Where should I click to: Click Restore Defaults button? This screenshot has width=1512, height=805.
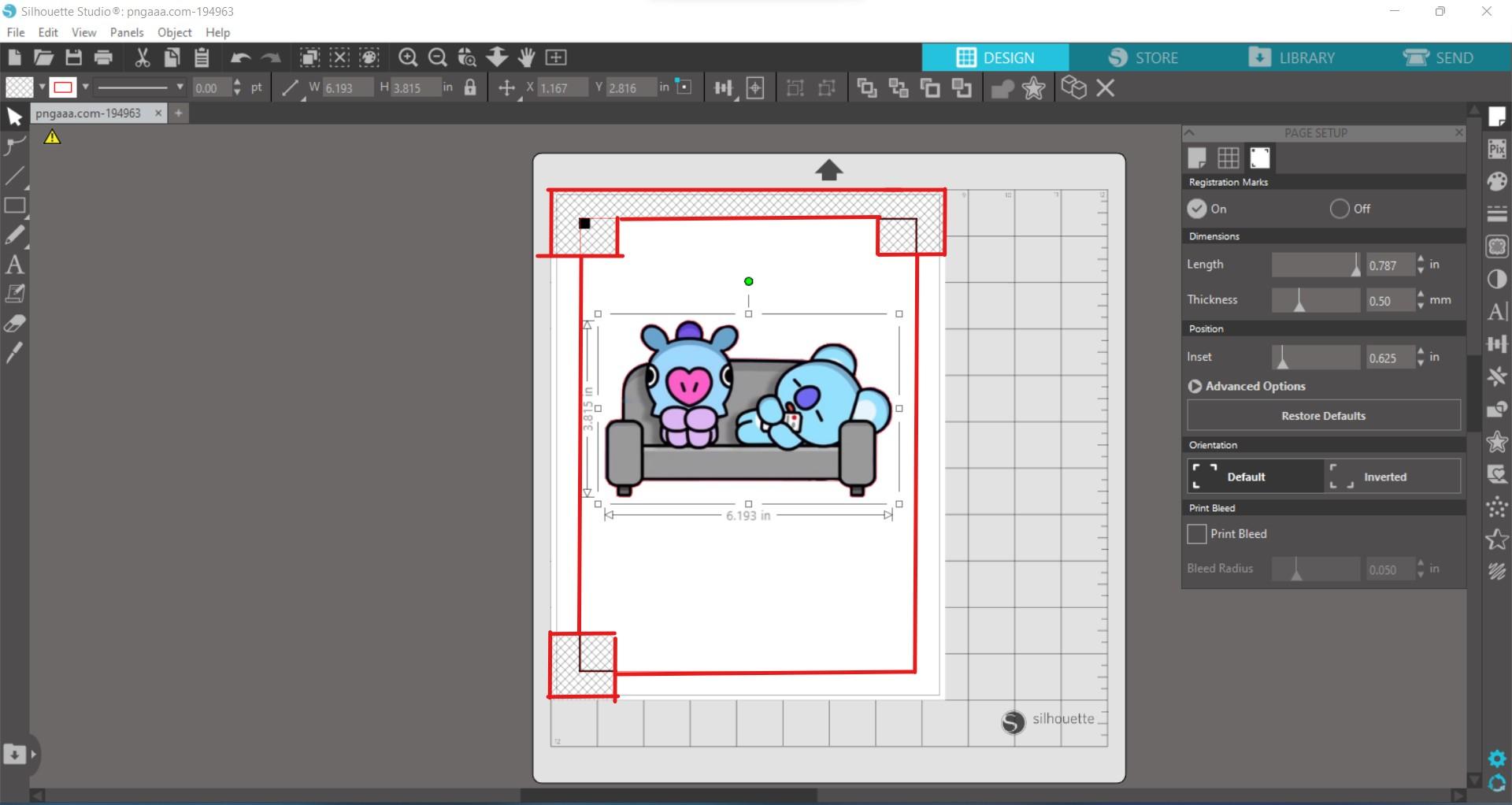click(1324, 416)
